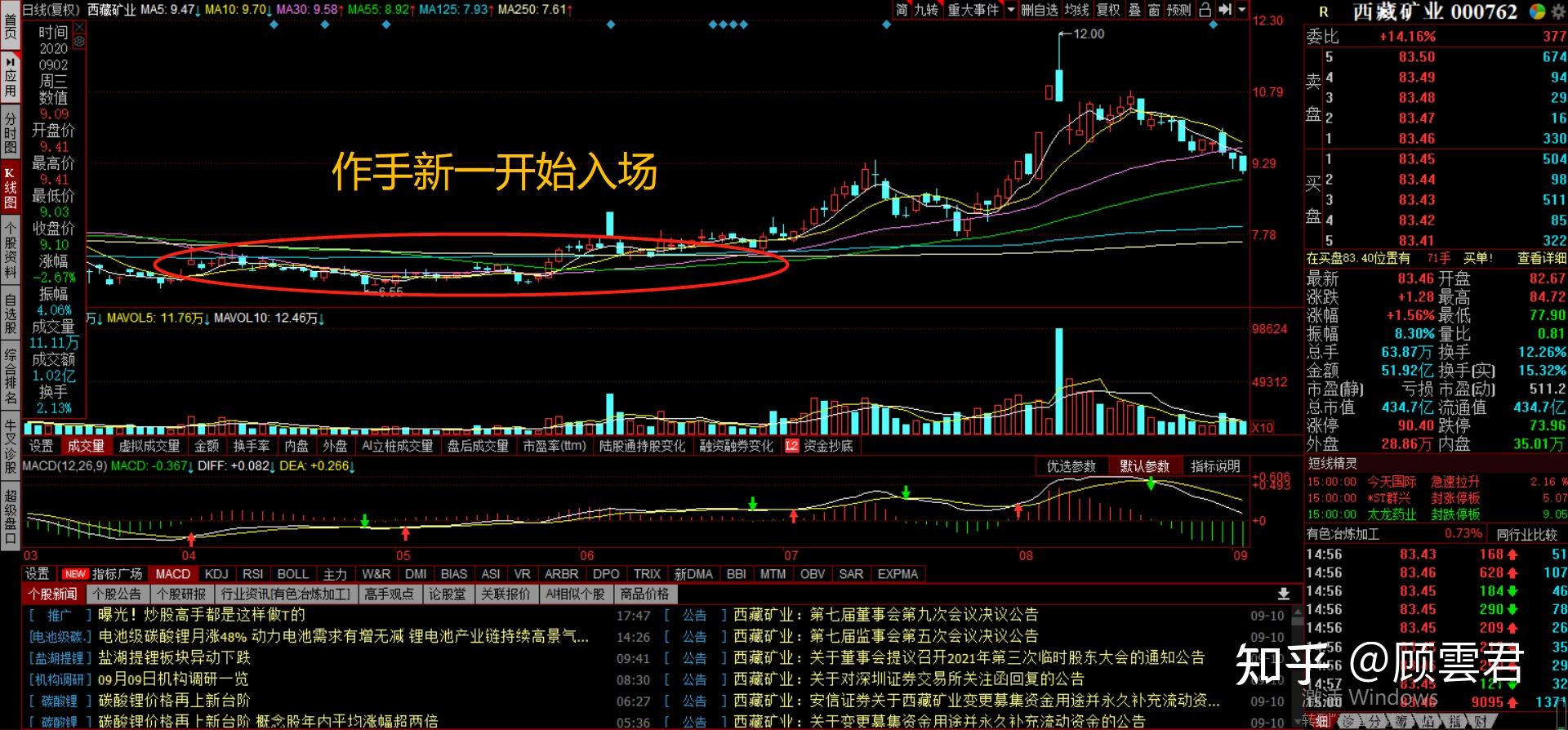The width and height of the screenshot is (1568, 730).
Task: Click 优选参数 button
Action: click(1071, 466)
